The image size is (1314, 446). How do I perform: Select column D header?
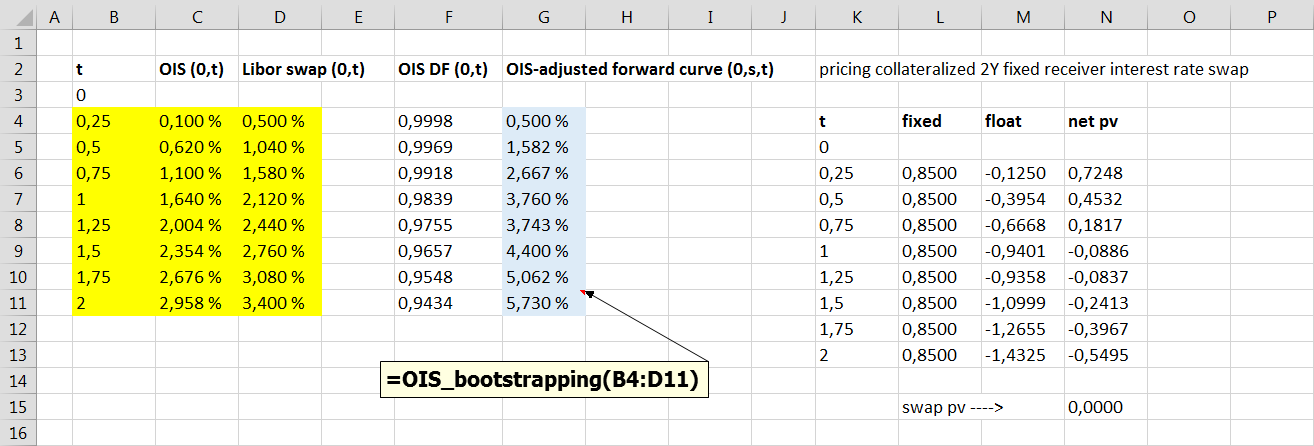279,16
